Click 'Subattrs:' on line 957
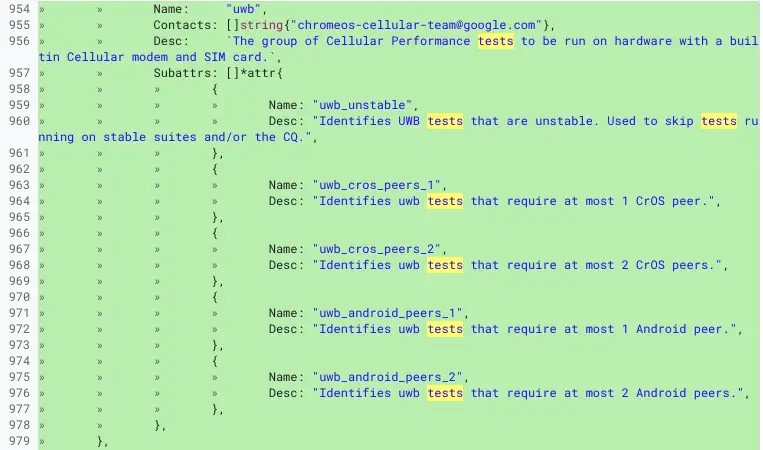The width and height of the screenshot is (763, 450). [x=185, y=73]
